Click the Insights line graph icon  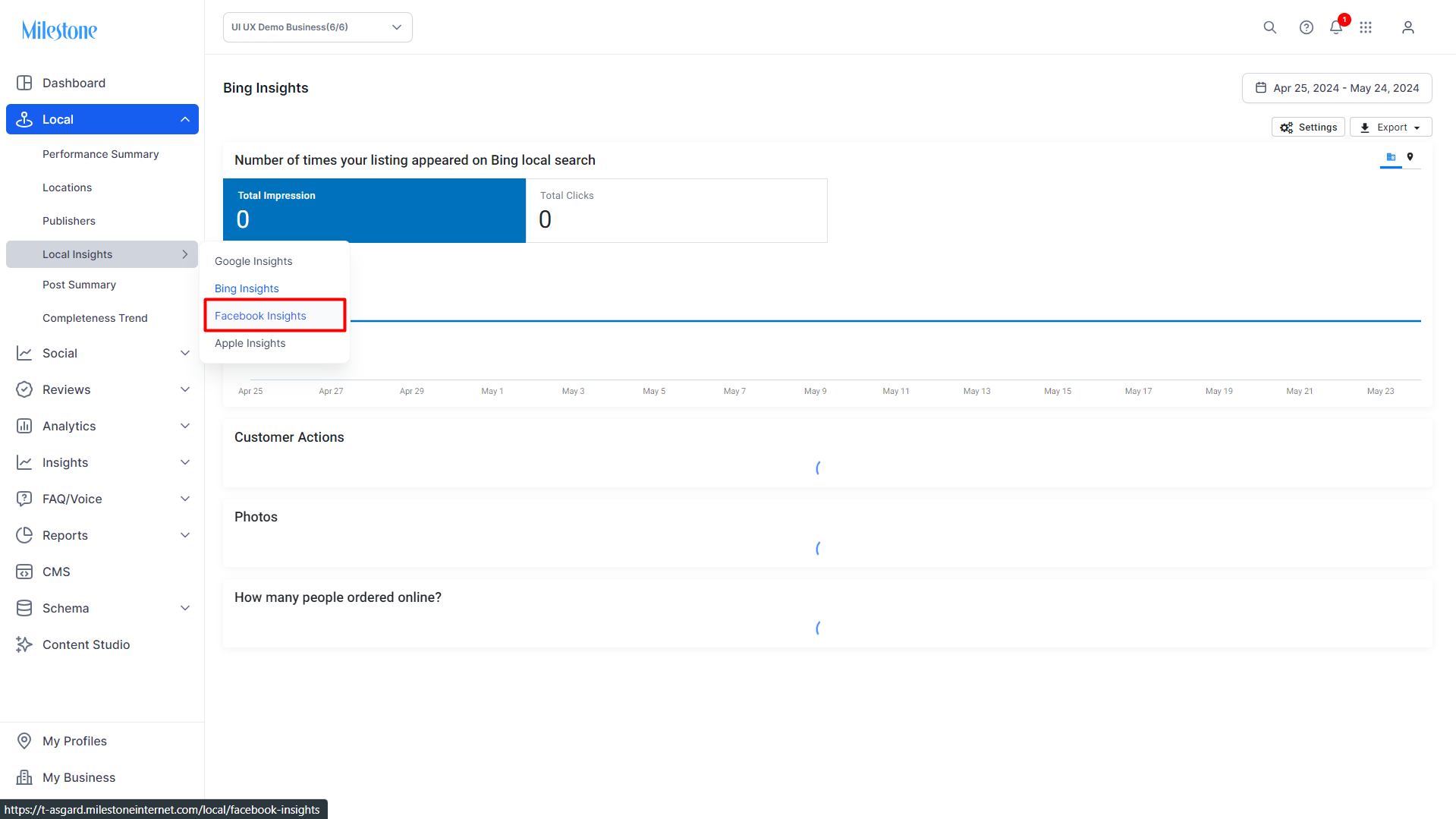[24, 462]
